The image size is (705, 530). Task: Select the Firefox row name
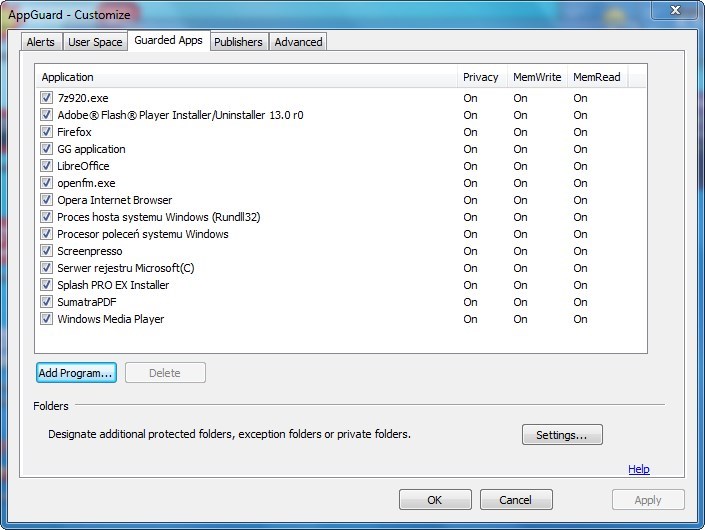click(x=74, y=132)
